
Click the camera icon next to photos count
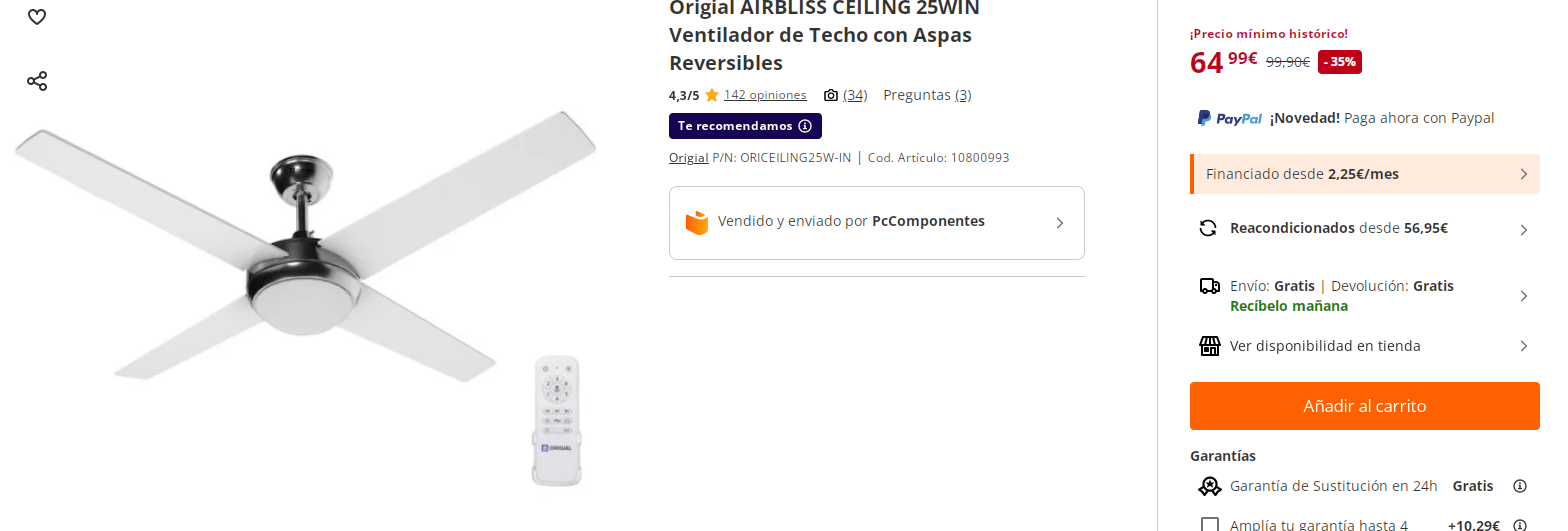click(x=830, y=95)
